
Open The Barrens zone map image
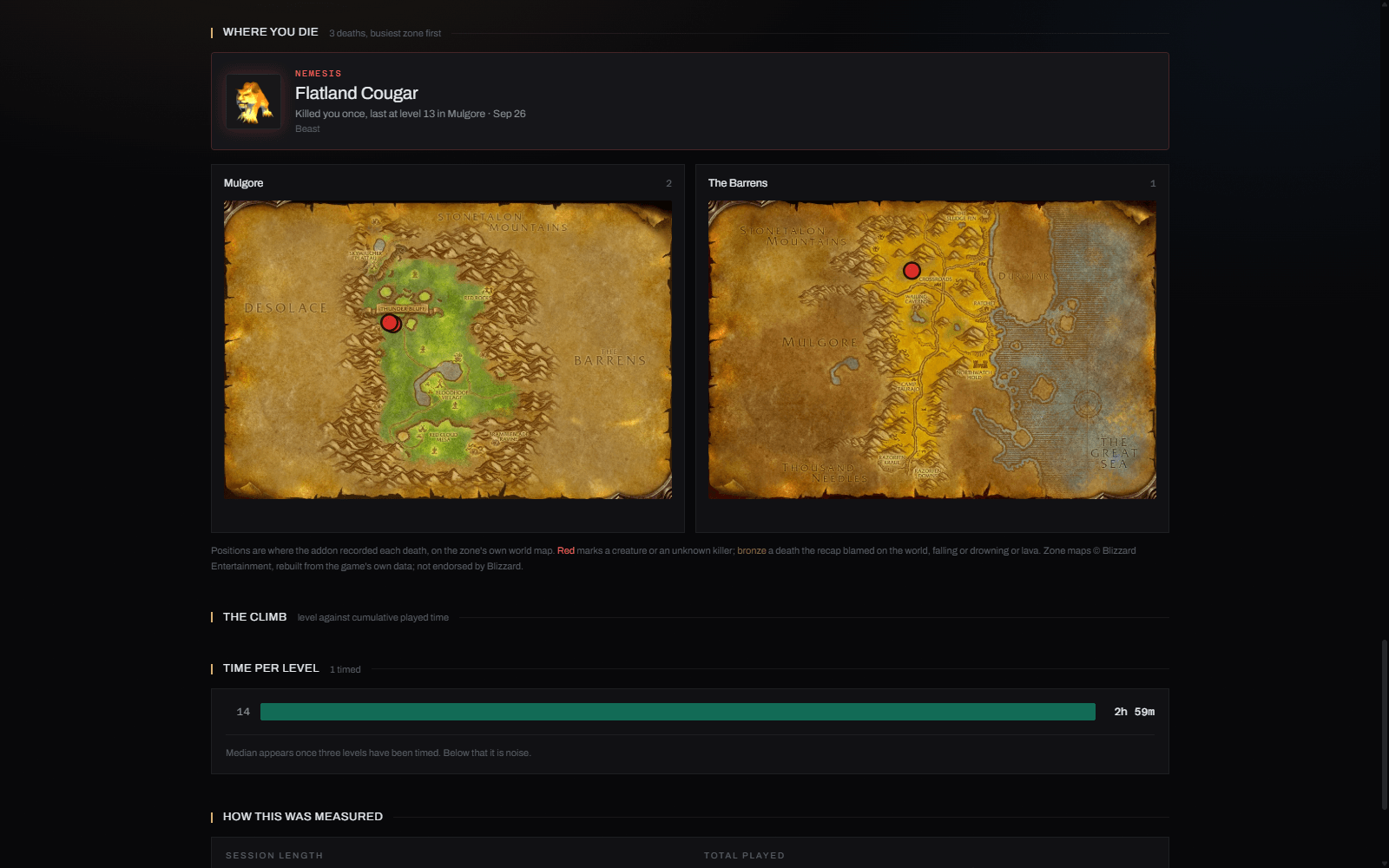(x=932, y=350)
